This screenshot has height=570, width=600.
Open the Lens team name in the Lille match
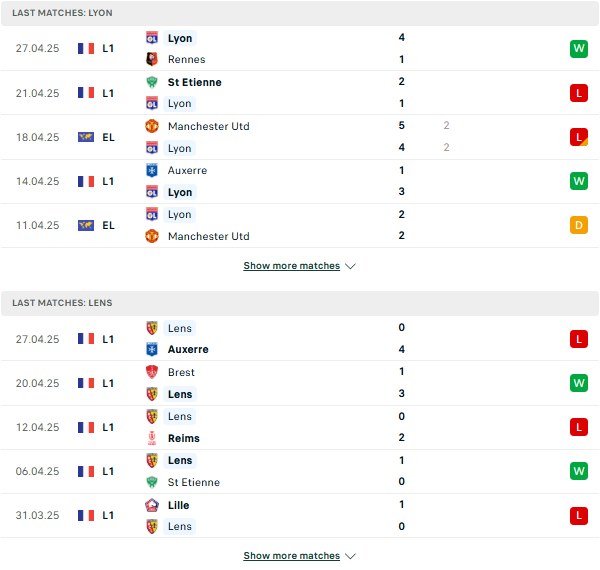(180, 526)
